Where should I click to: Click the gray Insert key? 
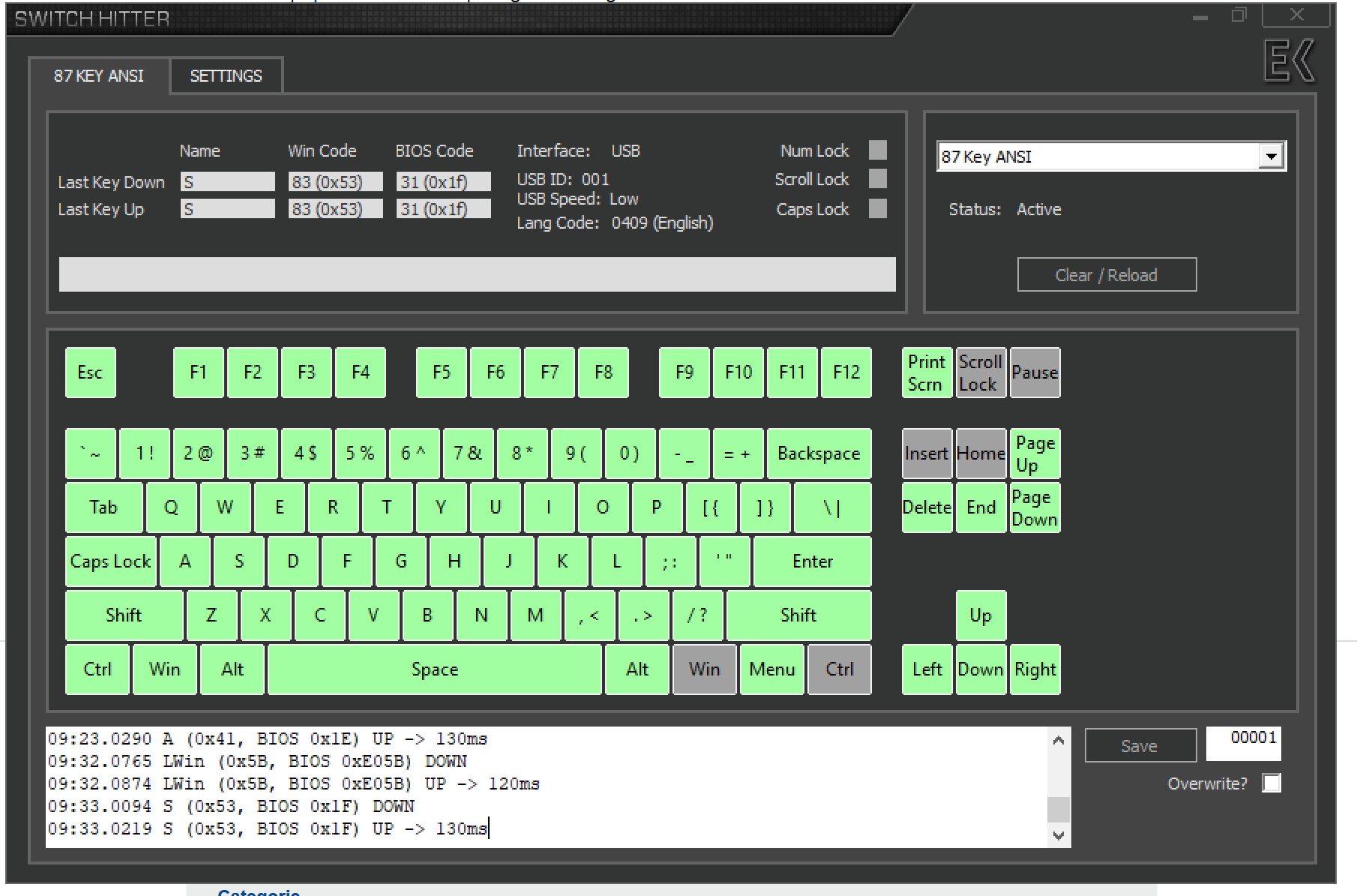pos(927,454)
